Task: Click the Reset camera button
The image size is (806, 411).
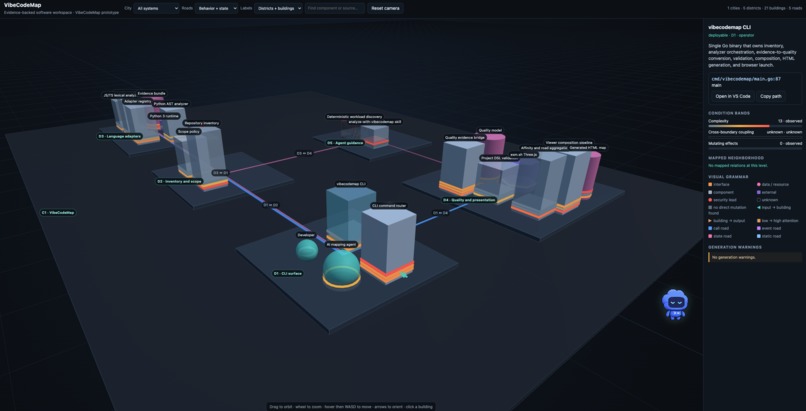Action: [385, 8]
